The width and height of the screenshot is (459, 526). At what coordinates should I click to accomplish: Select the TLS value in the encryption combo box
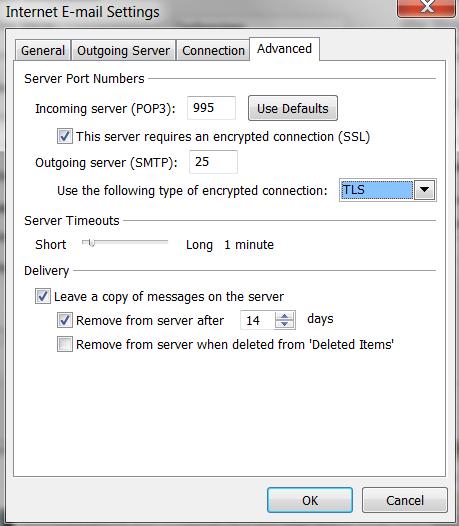377,190
